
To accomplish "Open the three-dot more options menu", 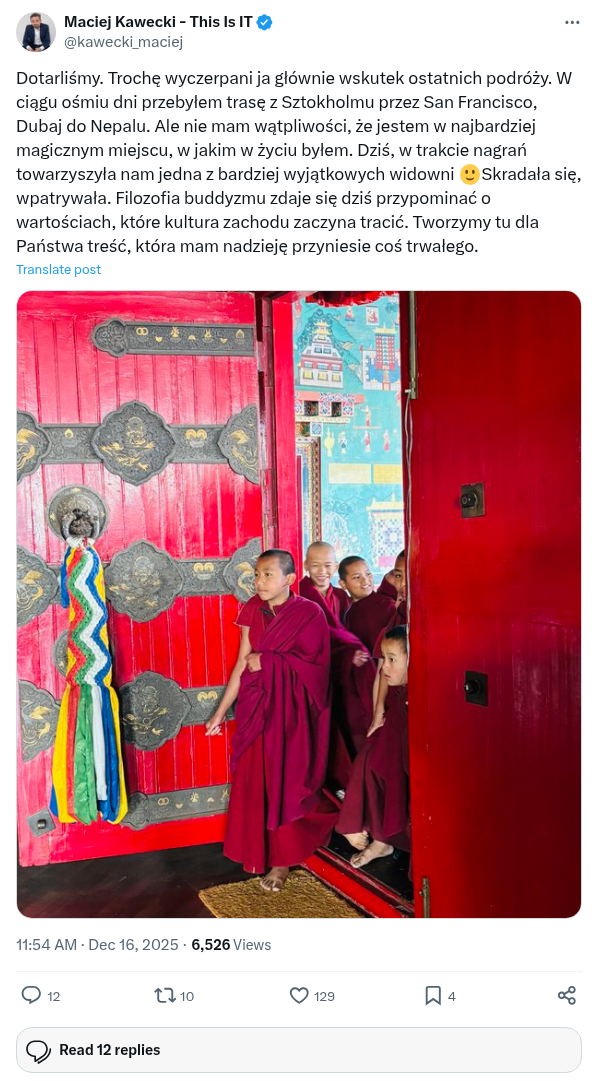I will pyautogui.click(x=572, y=22).
